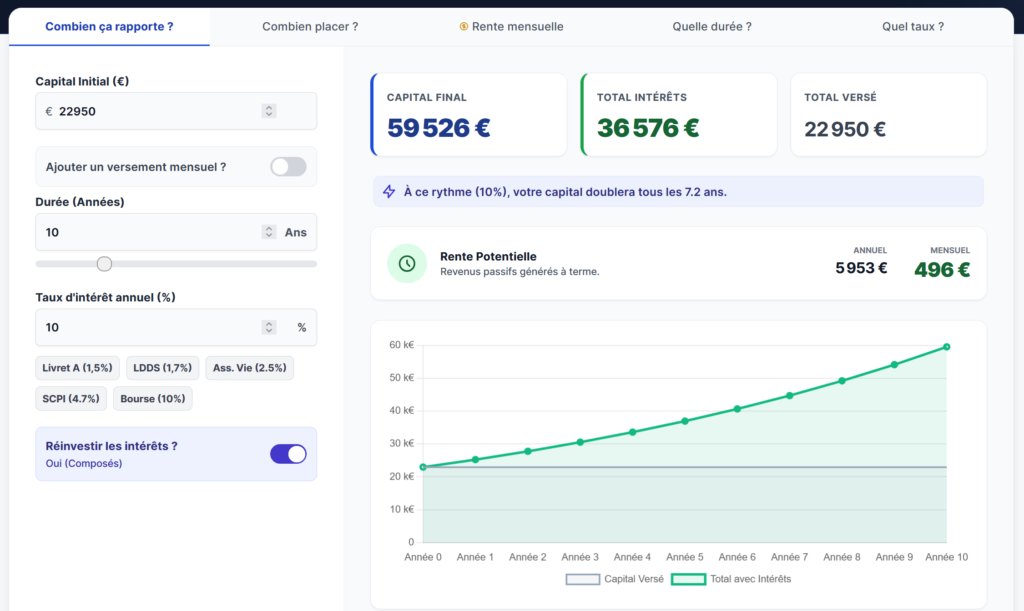Click the euro symbol in Capital field

coord(49,112)
